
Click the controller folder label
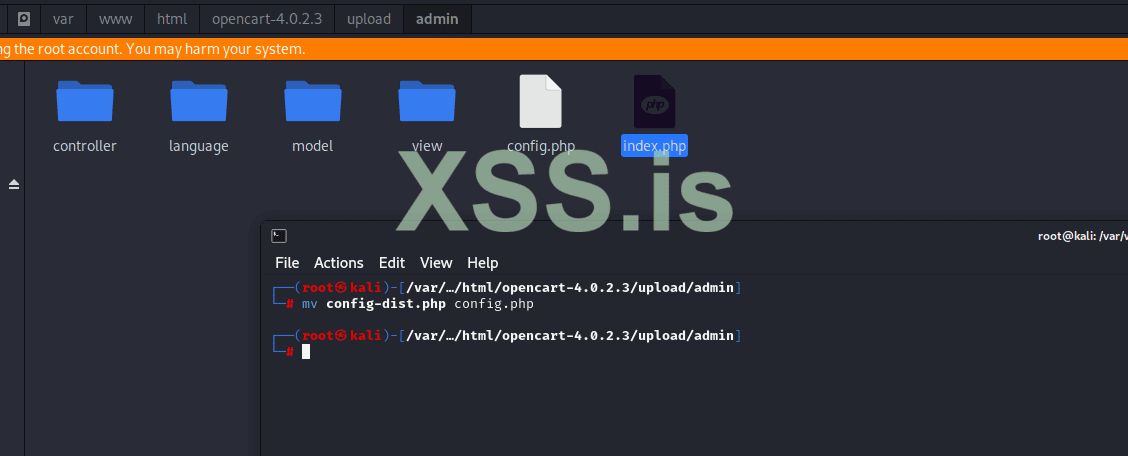click(x=85, y=146)
